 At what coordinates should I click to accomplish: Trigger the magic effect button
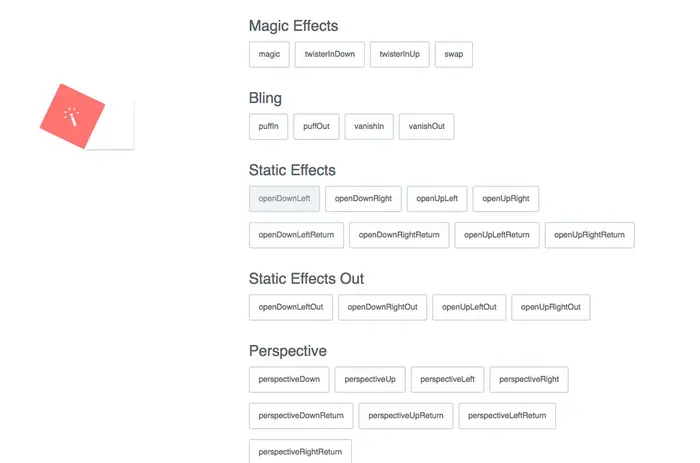pyautogui.click(x=269, y=54)
